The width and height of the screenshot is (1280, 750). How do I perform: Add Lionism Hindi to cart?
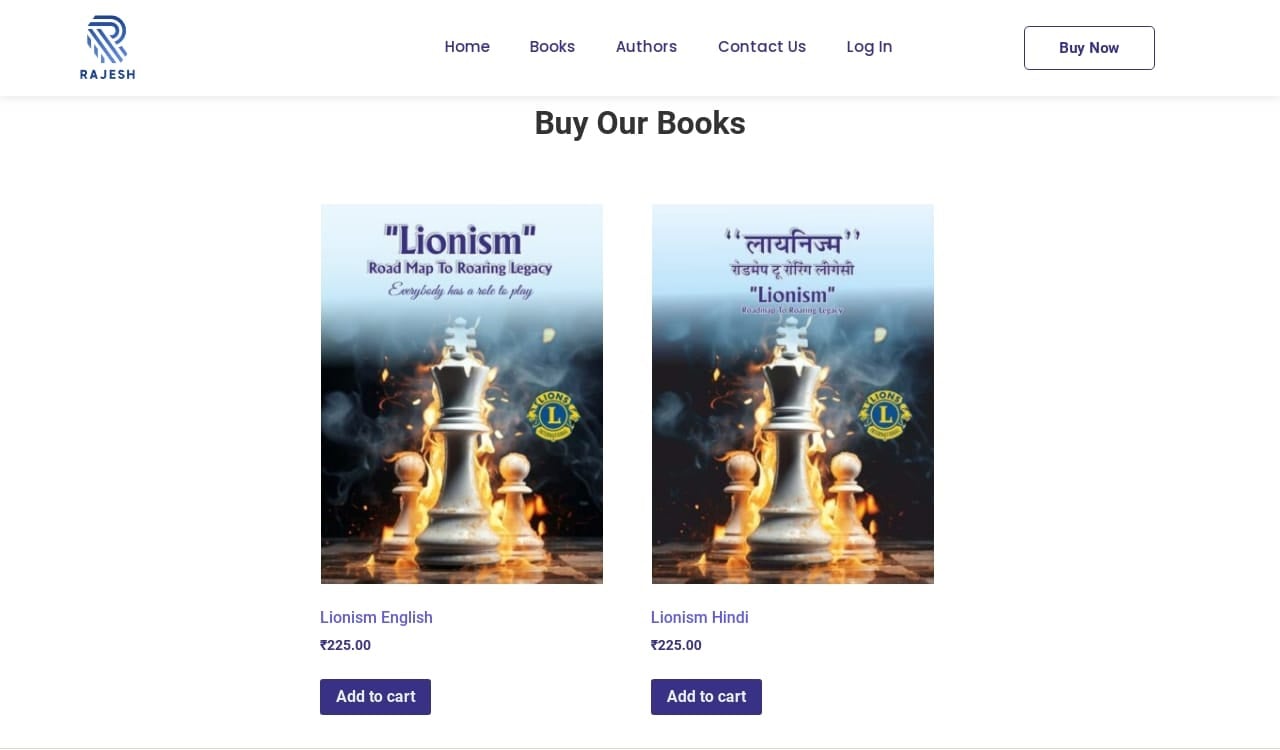pos(706,697)
